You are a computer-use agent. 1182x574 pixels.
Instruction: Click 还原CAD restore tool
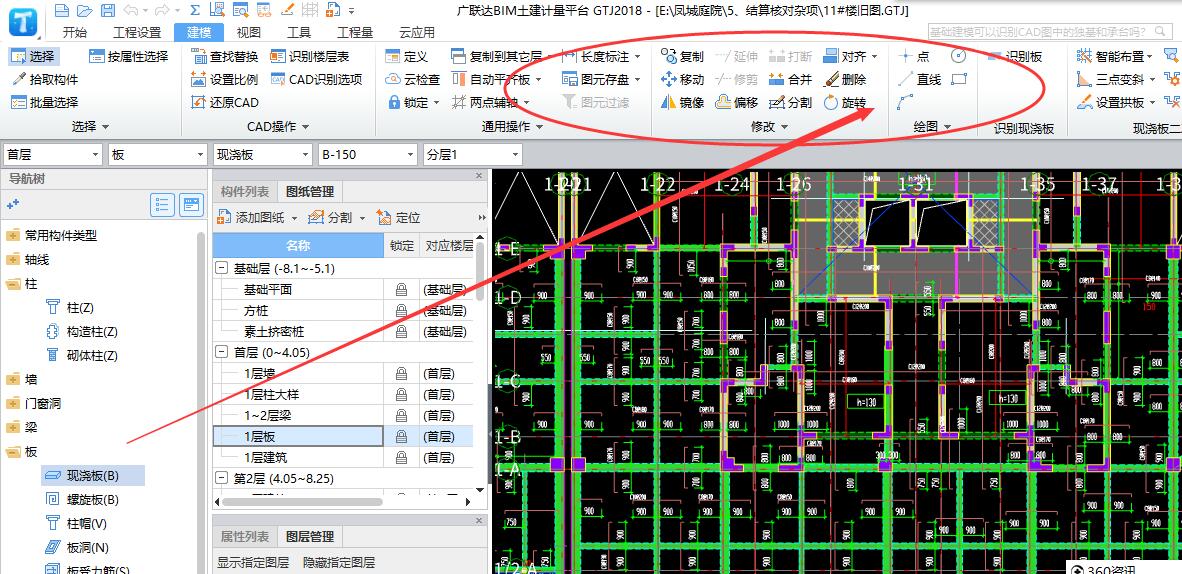tap(225, 103)
